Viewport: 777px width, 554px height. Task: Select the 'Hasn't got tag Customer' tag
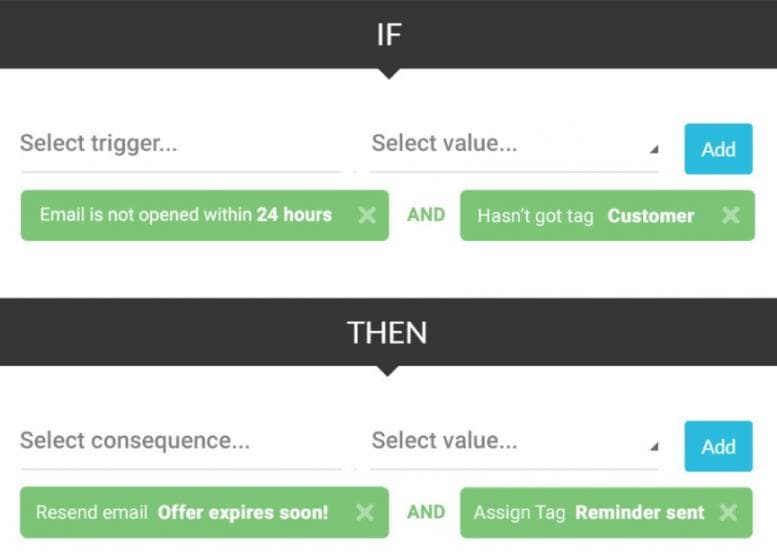(x=585, y=215)
